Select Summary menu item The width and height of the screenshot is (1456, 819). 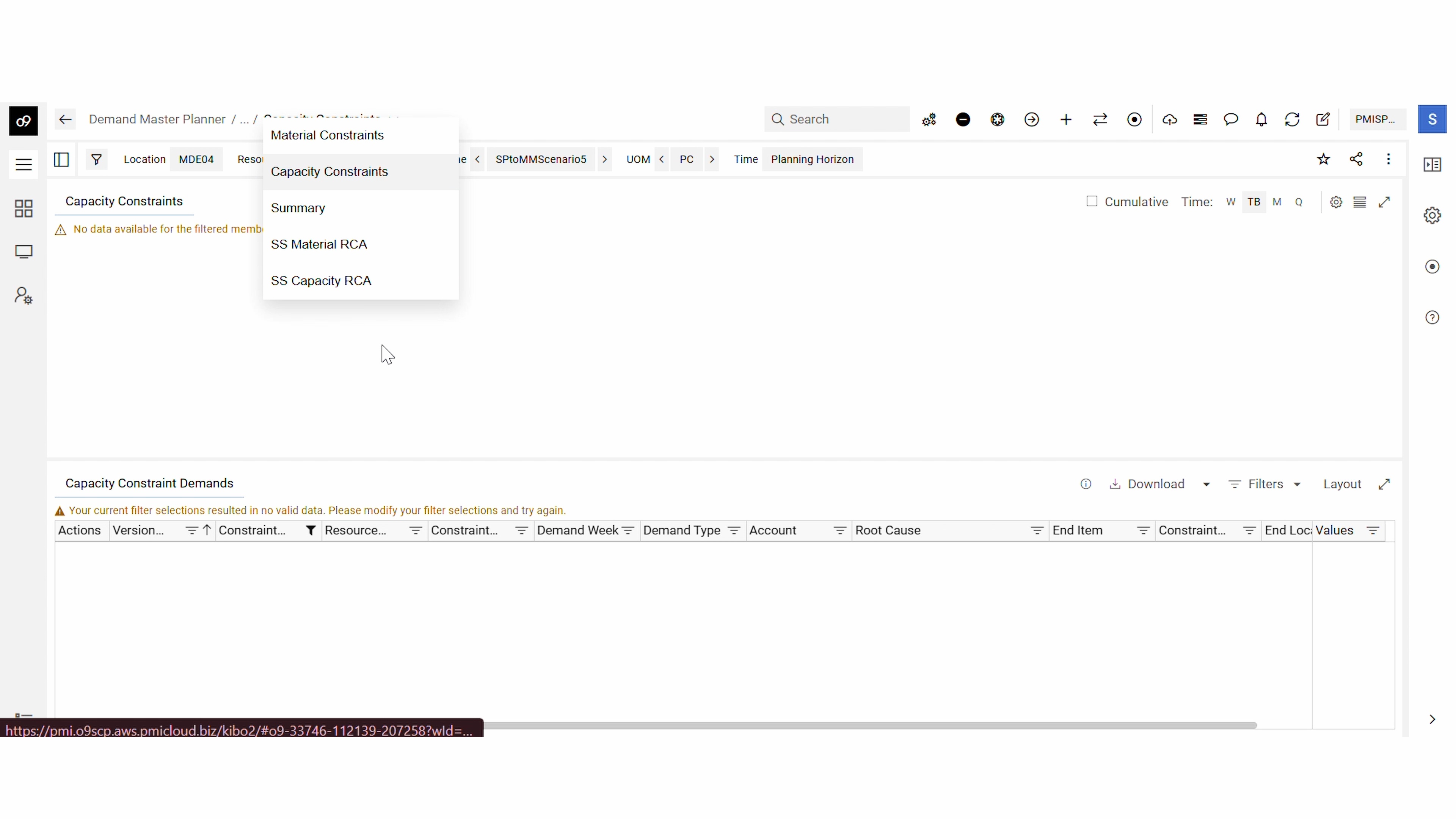pos(361,208)
